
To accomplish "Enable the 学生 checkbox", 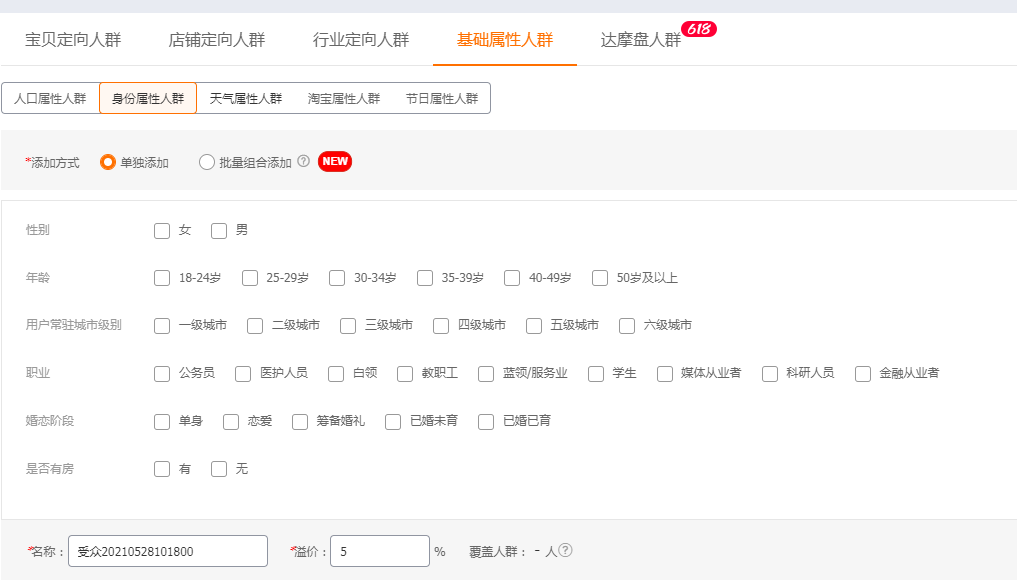I will 596,374.
